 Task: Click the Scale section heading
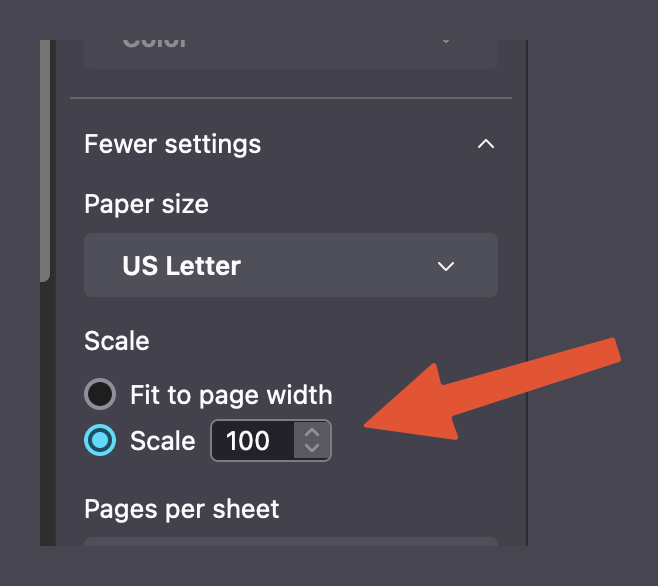(117, 340)
